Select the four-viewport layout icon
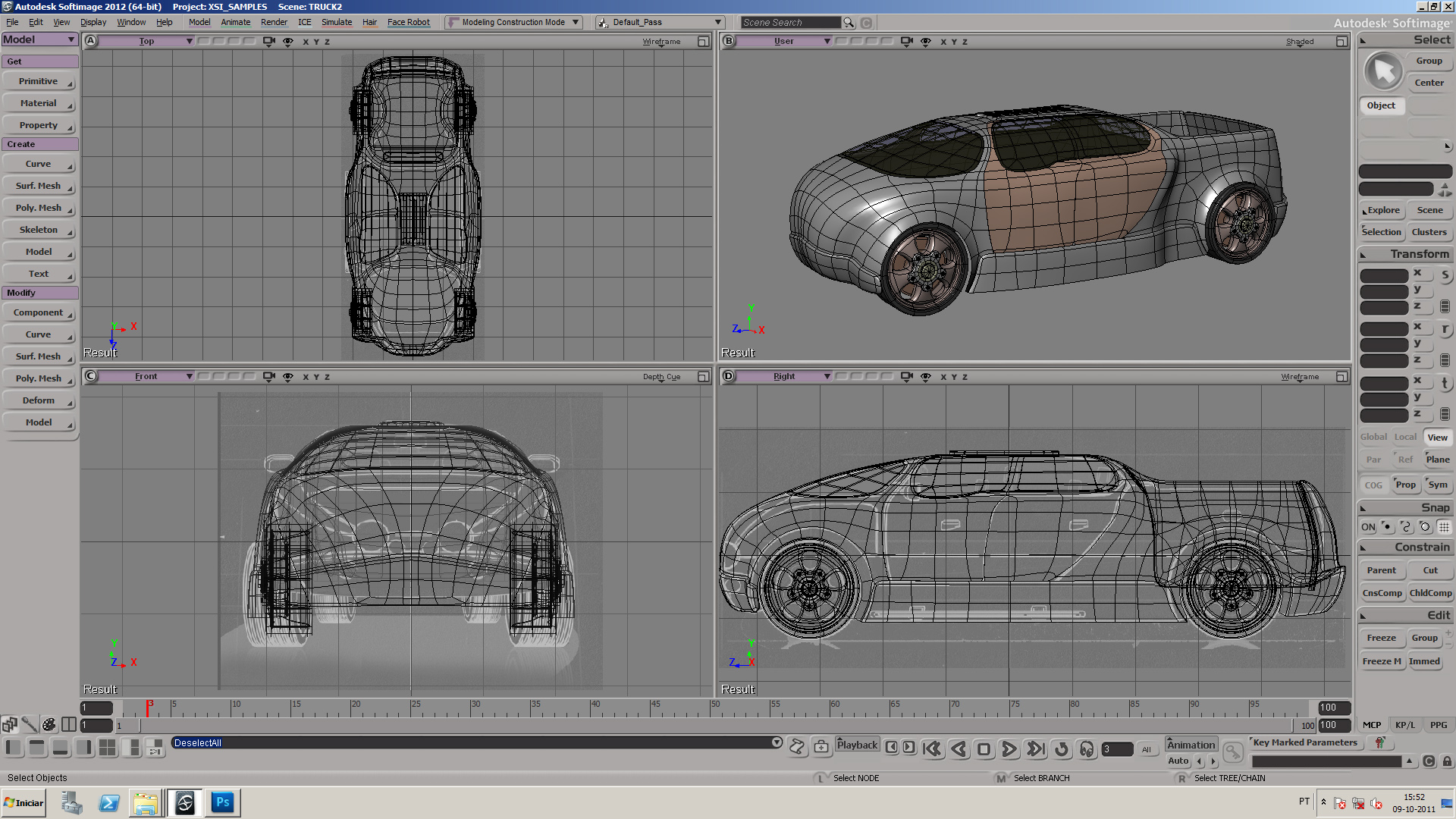 (x=107, y=748)
